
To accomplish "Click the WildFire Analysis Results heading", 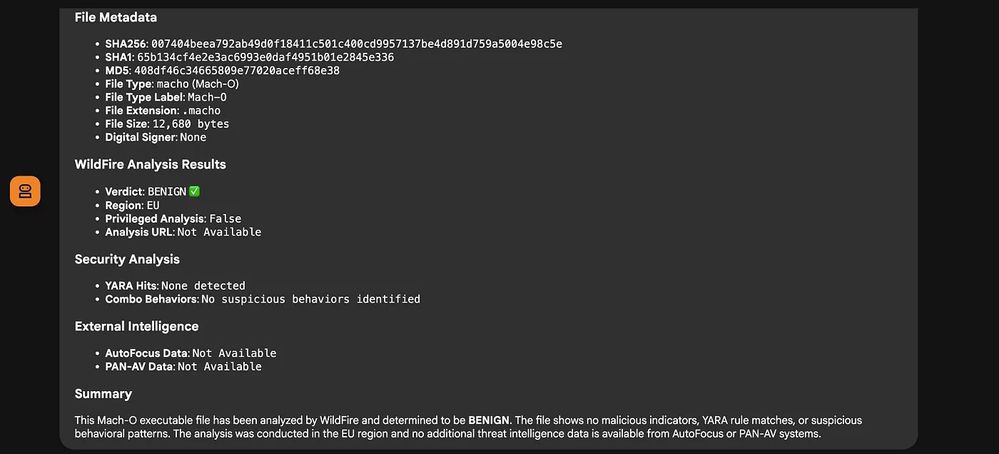I will pos(150,164).
